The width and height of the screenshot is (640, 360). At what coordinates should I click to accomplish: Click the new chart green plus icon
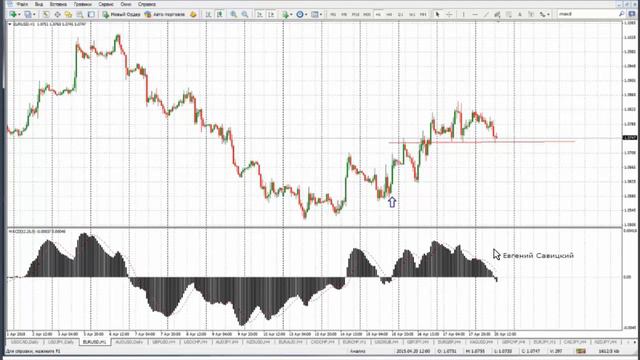point(13,14)
